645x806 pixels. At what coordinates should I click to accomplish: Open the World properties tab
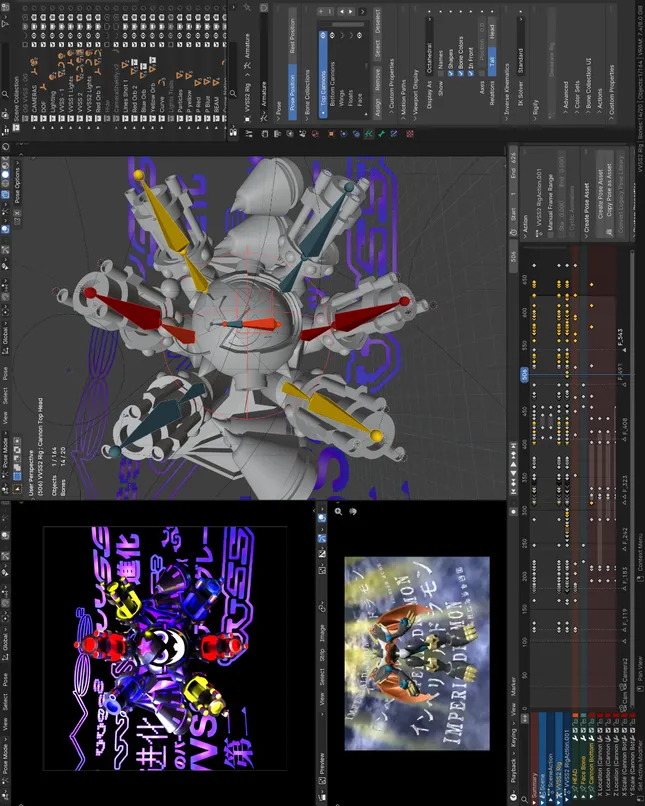316,134
